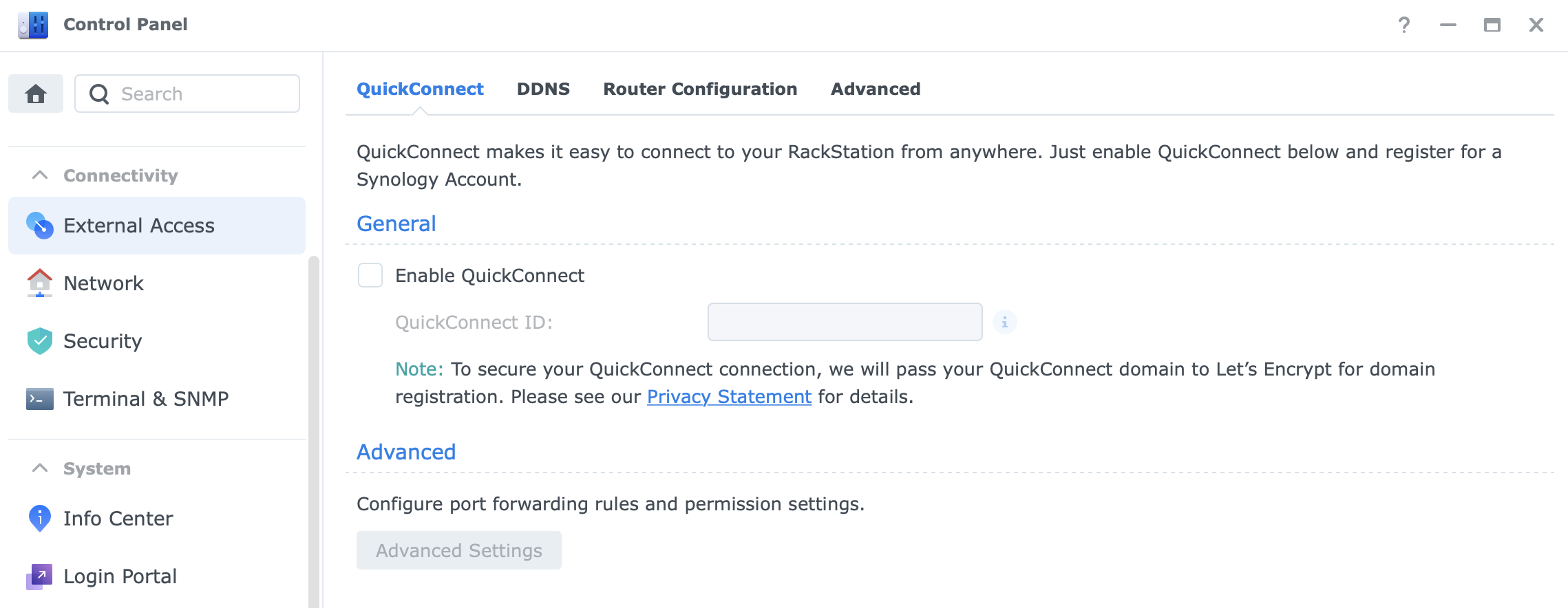Screen dimensions: 1568x608
Task: Switch to the Router Configuration tab
Action: click(700, 89)
